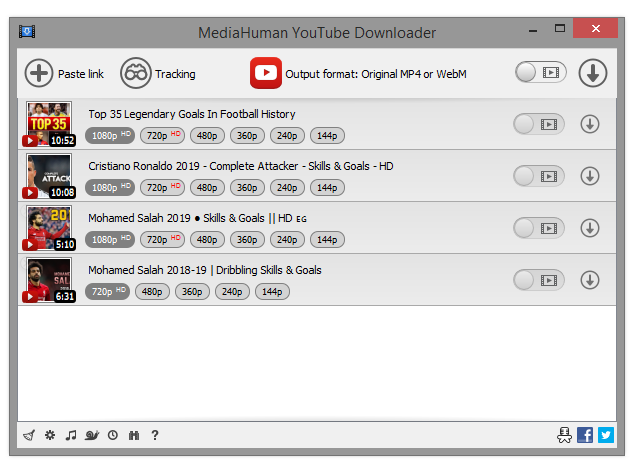
Task: Open Output format Original MP4 or WebM
Action: pos(376,74)
